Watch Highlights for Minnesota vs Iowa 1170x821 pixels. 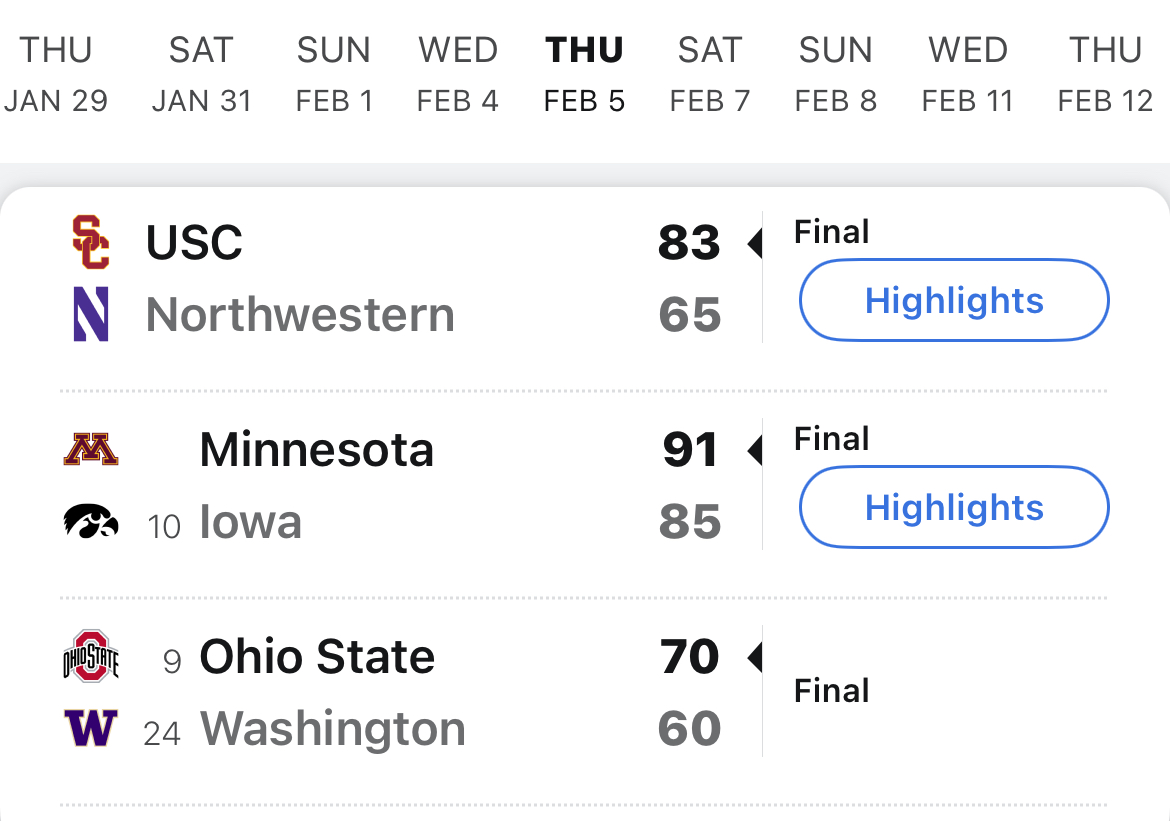(x=954, y=508)
